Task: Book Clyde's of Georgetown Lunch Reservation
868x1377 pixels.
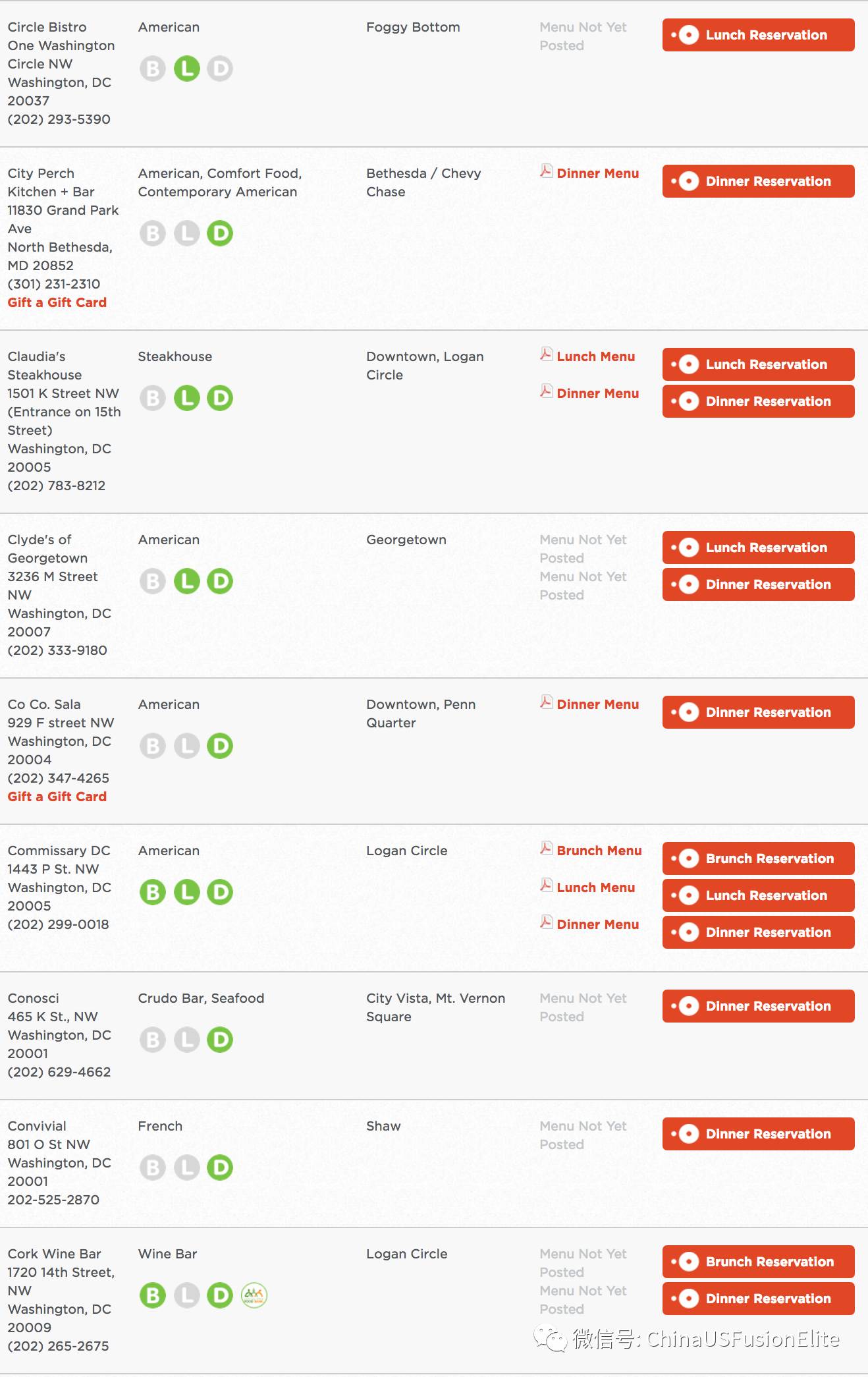Action: click(758, 548)
